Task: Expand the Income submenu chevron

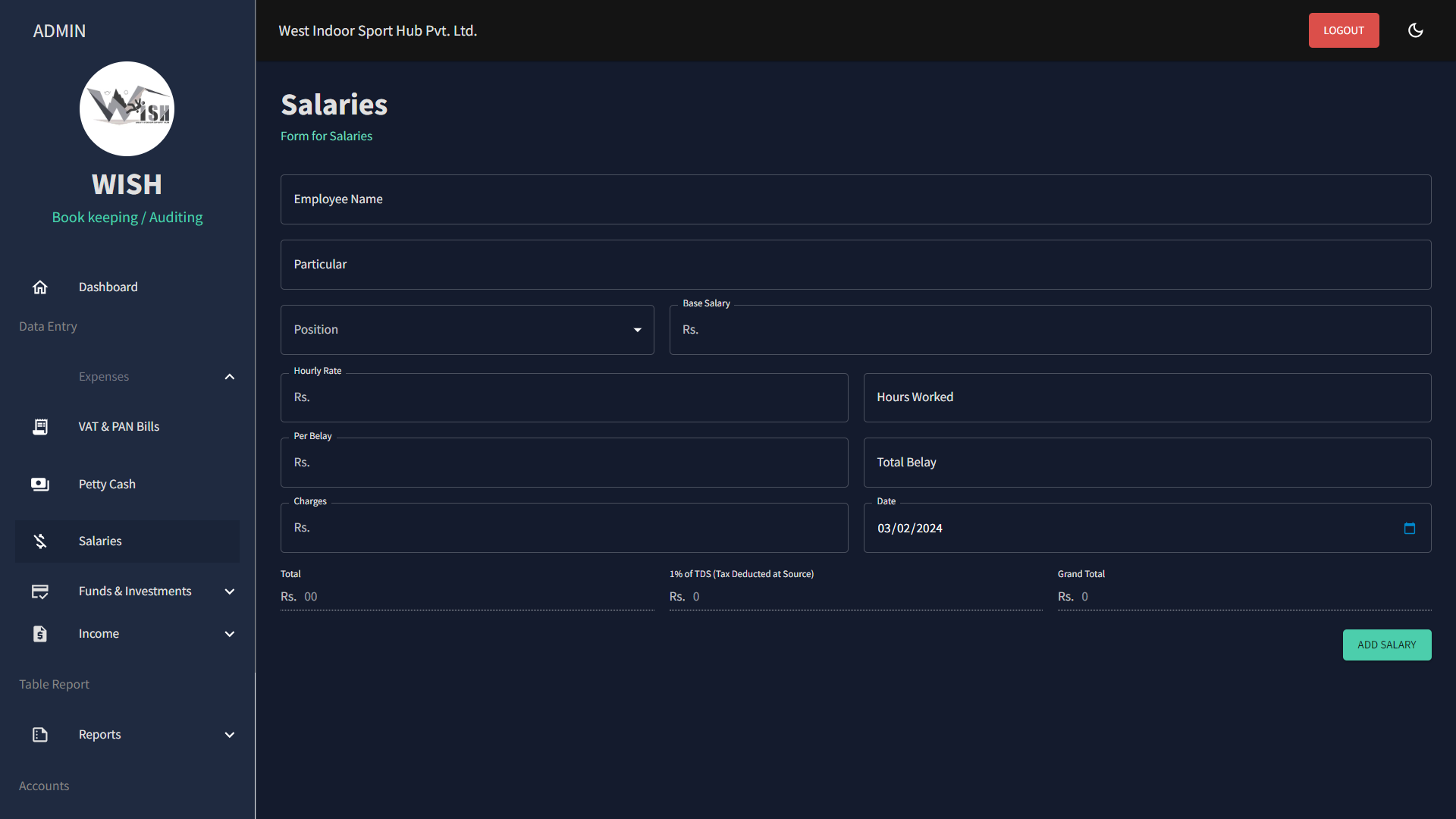Action: tap(230, 634)
